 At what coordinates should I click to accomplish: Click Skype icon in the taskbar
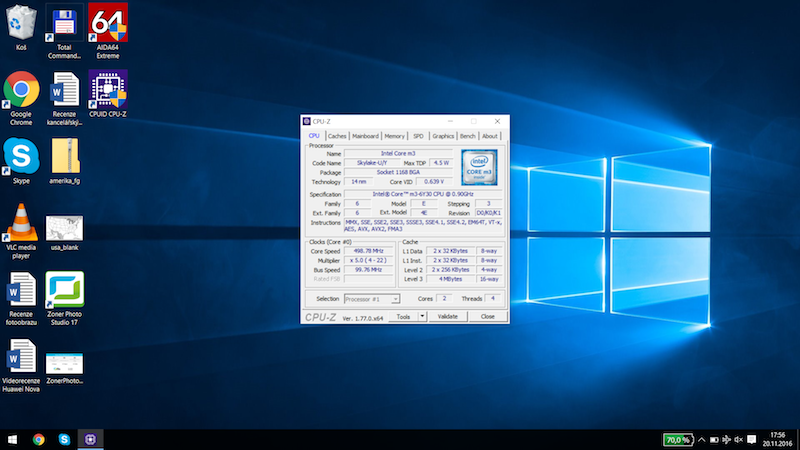(64, 439)
